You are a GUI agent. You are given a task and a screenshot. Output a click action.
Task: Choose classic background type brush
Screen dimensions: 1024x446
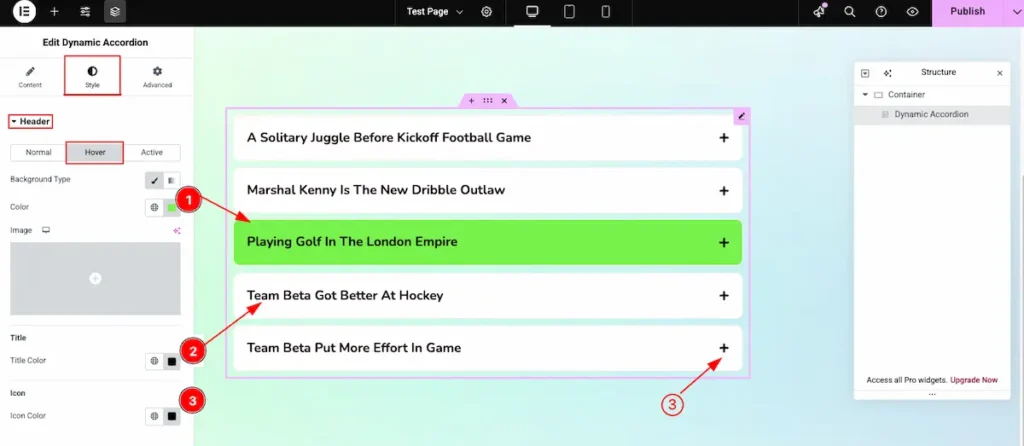tap(154, 180)
